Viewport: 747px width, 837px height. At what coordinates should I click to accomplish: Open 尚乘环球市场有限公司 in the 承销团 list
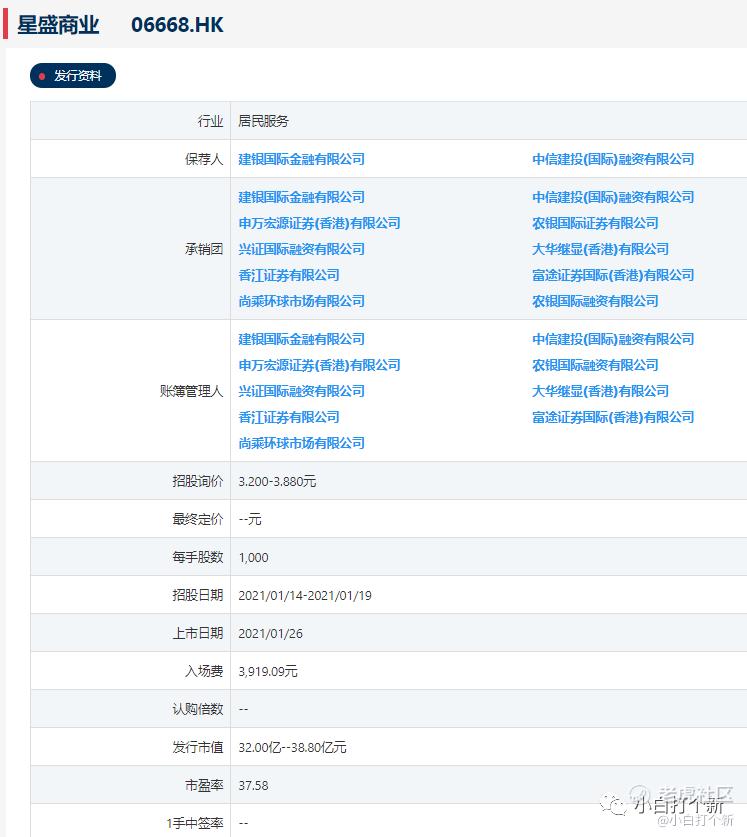point(301,301)
